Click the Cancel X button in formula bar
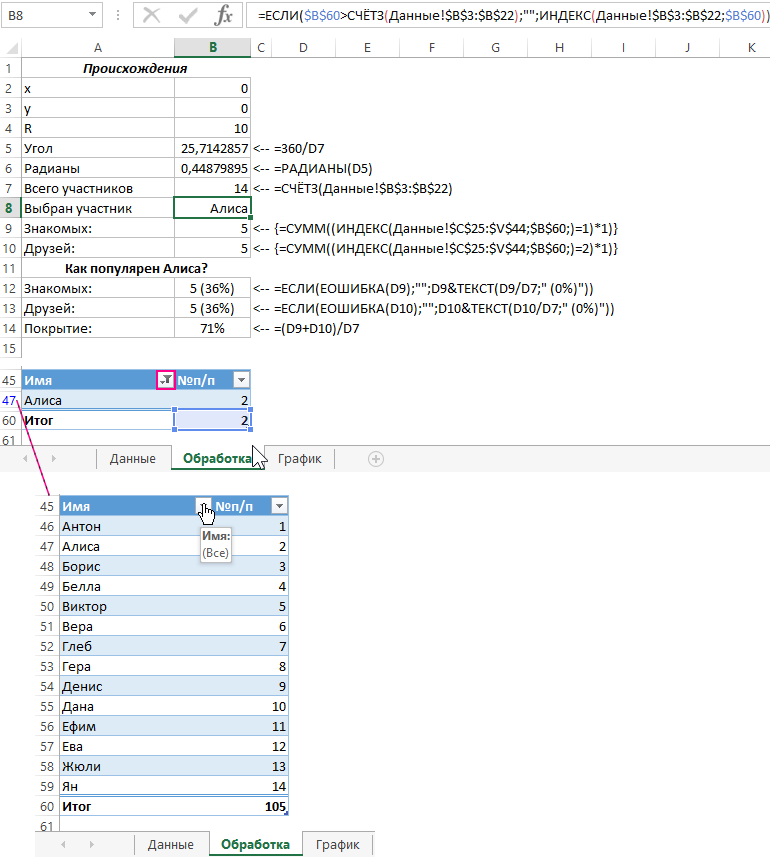 pyautogui.click(x=151, y=15)
